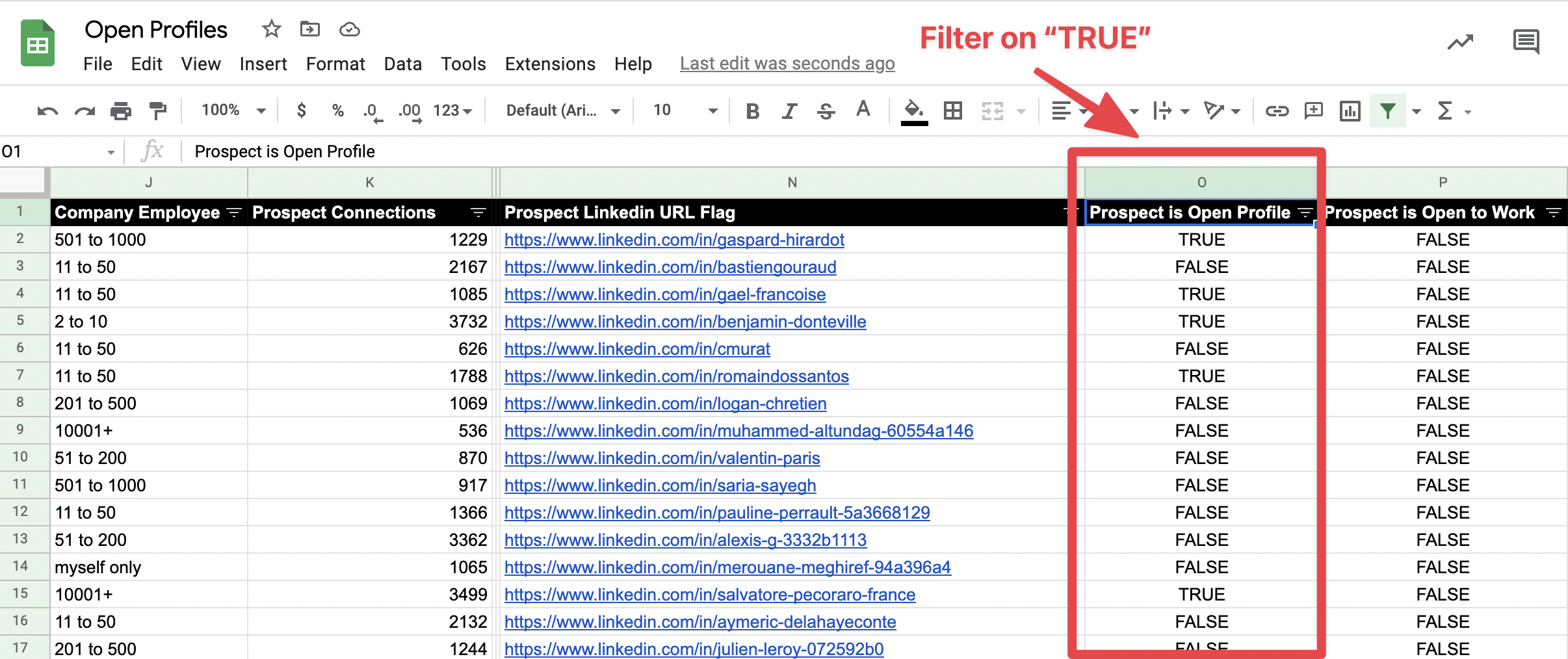
Task: Check cloud save status icon
Action: [x=350, y=29]
